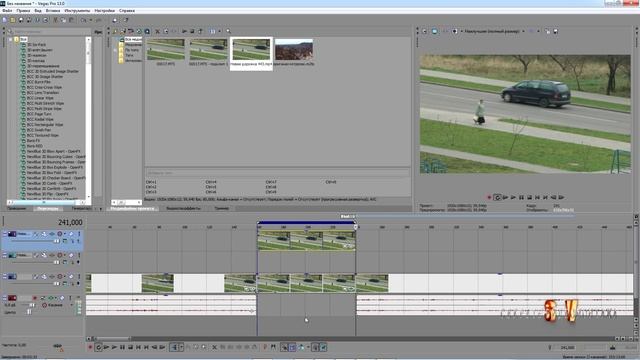Pause playback in timeline transport bar
The image size is (640, 360).
pyautogui.click(x=122, y=347)
